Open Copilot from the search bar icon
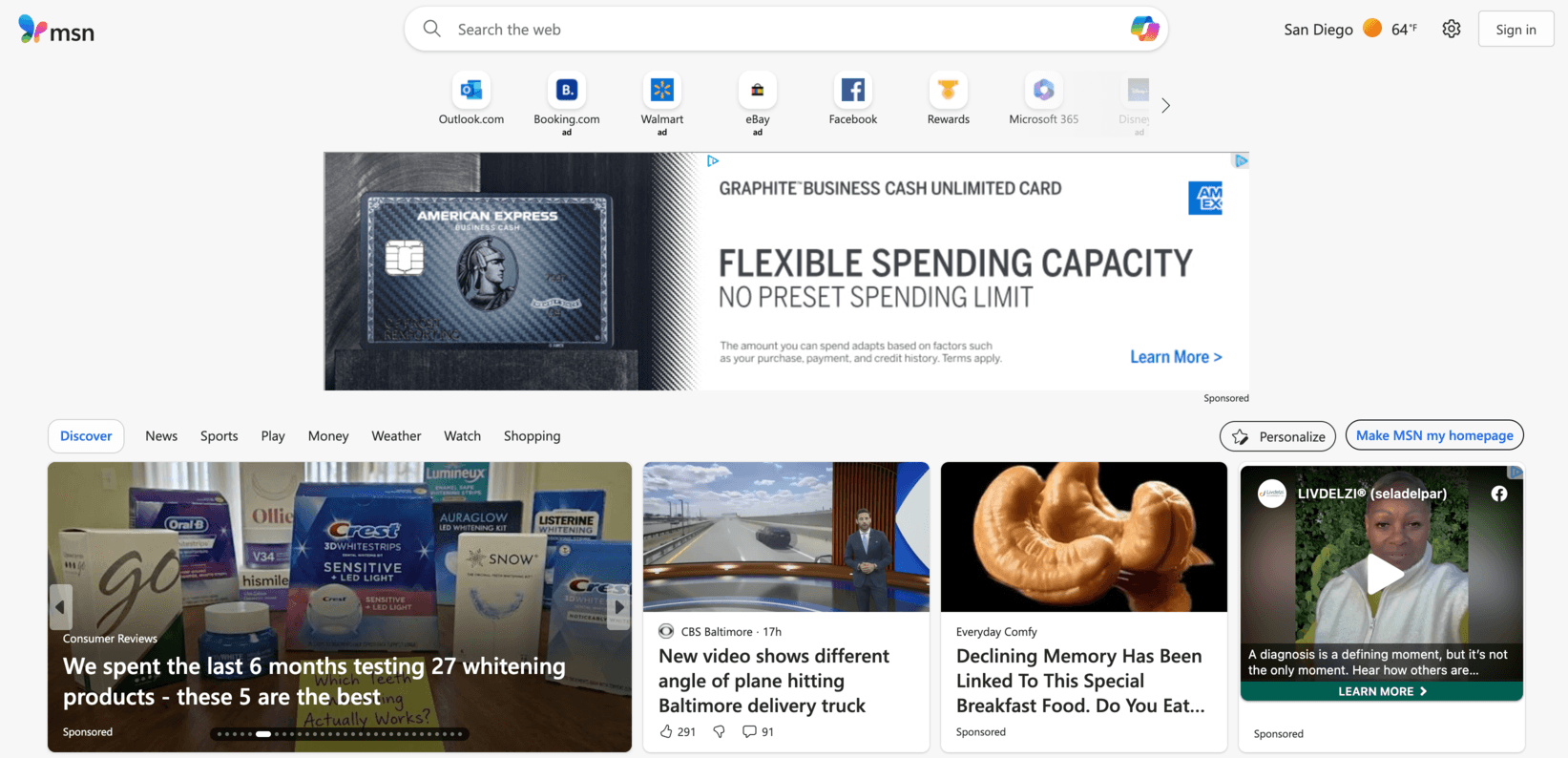Viewport: 1568px width, 758px height. coord(1144,29)
